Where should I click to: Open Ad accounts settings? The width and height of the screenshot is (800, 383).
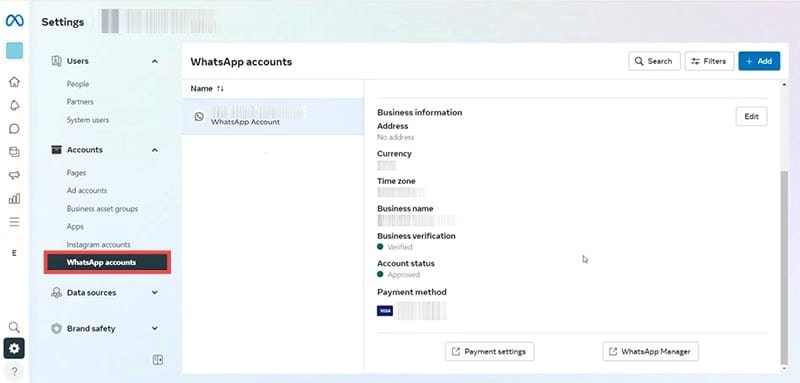click(87, 191)
